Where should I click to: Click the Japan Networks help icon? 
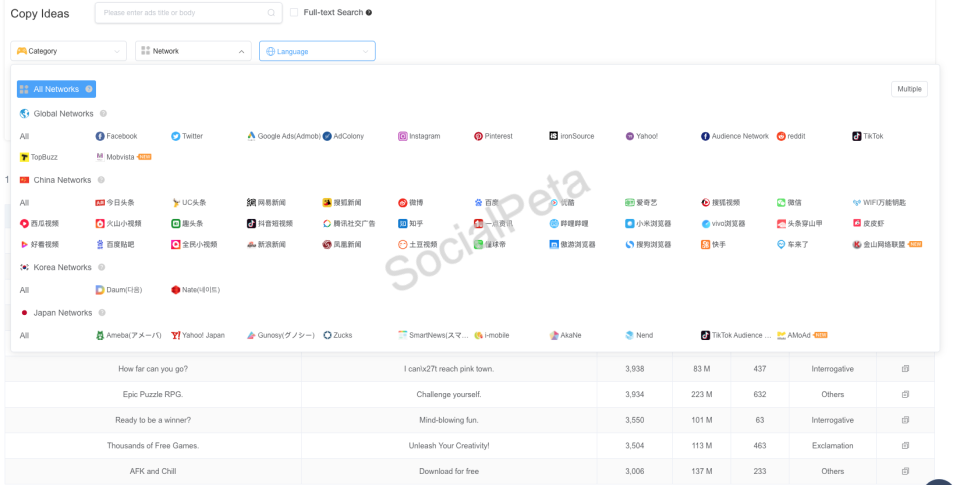tap(102, 312)
